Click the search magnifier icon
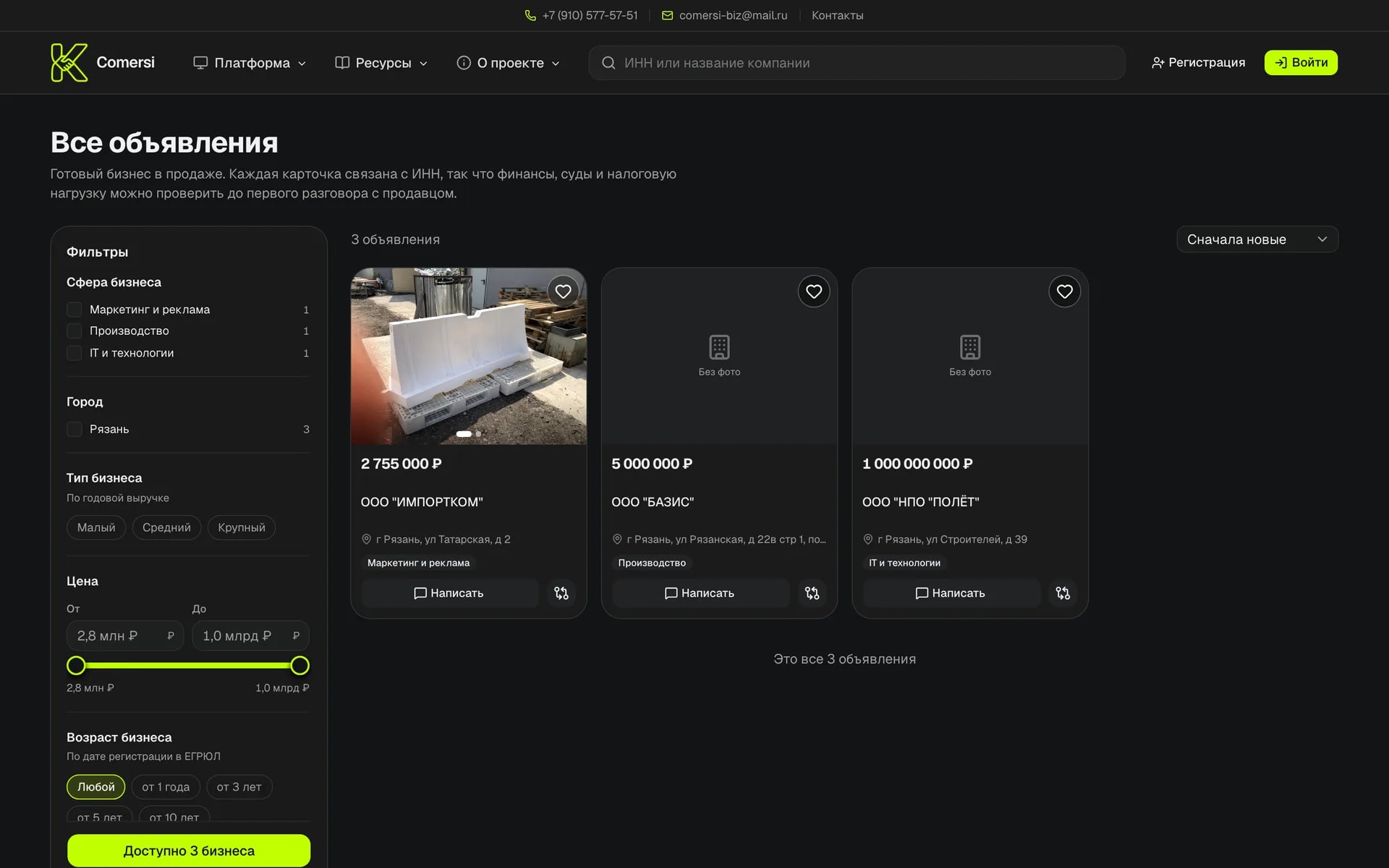Viewport: 1389px width, 868px height. [x=608, y=63]
